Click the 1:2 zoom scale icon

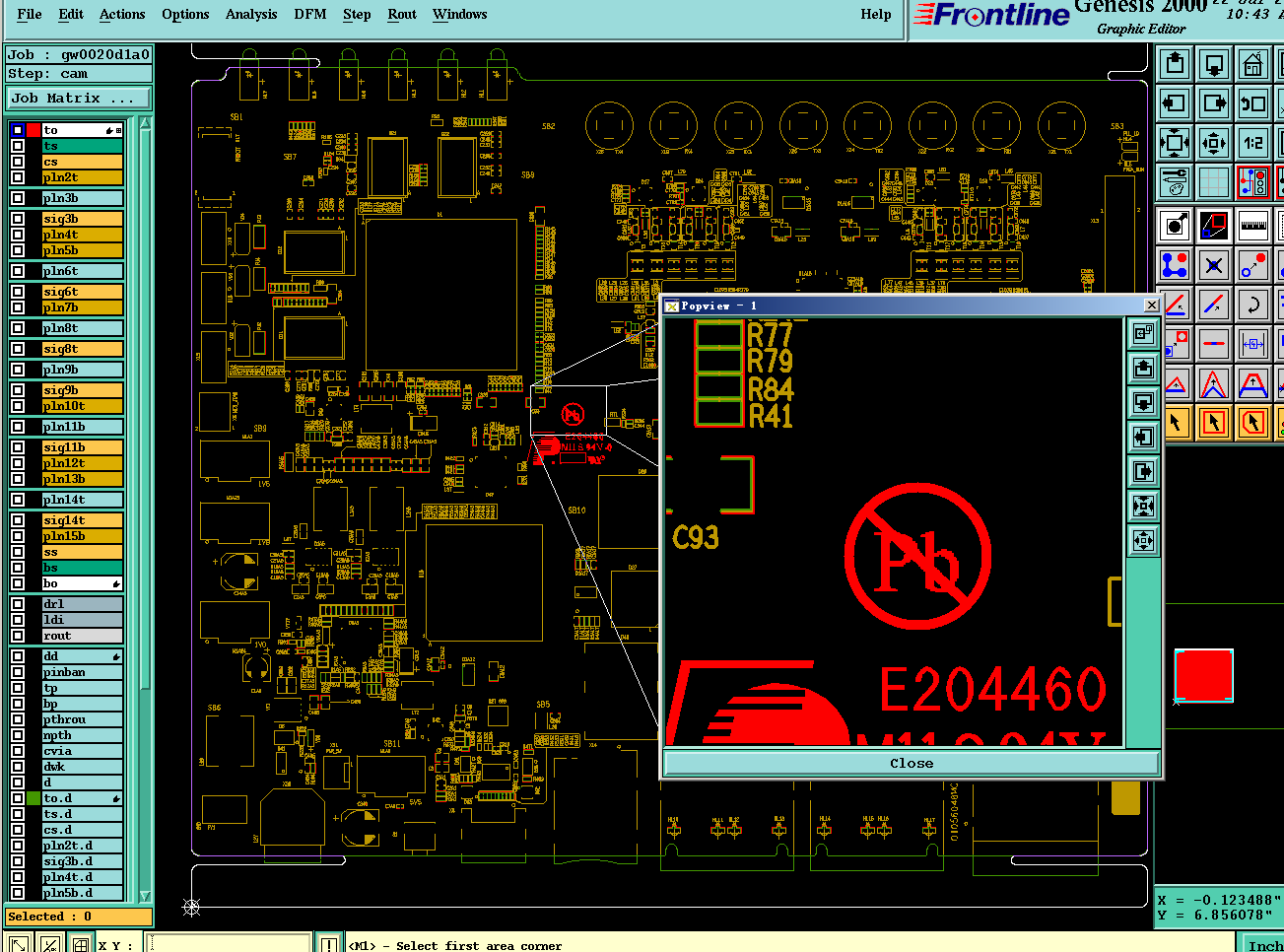click(x=1252, y=143)
